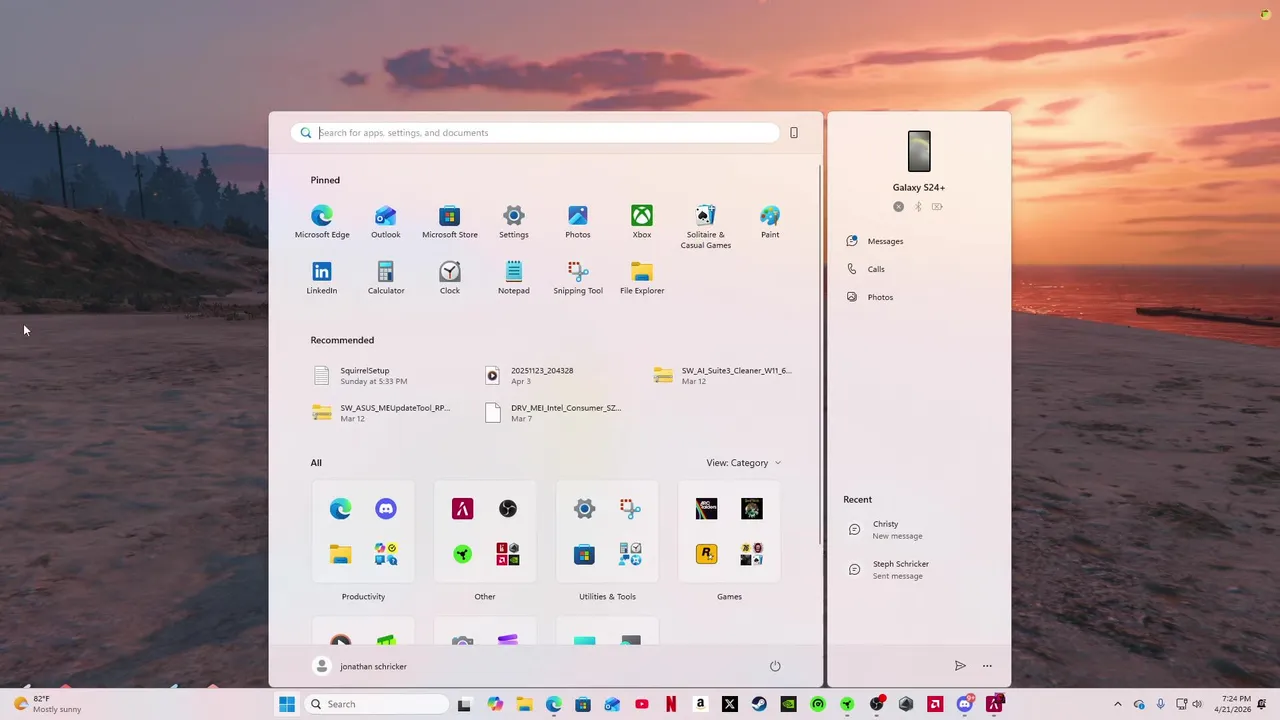Open Steam from the taskbar
The width and height of the screenshot is (1280, 720).
tap(759, 704)
